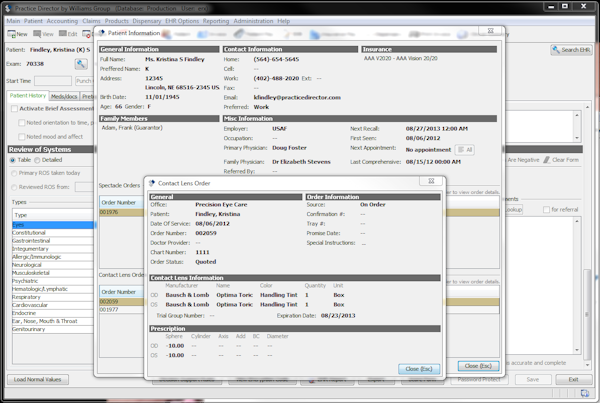This screenshot has width=600, height=403.
Task: Select the Table radio button
Action: 13,160
